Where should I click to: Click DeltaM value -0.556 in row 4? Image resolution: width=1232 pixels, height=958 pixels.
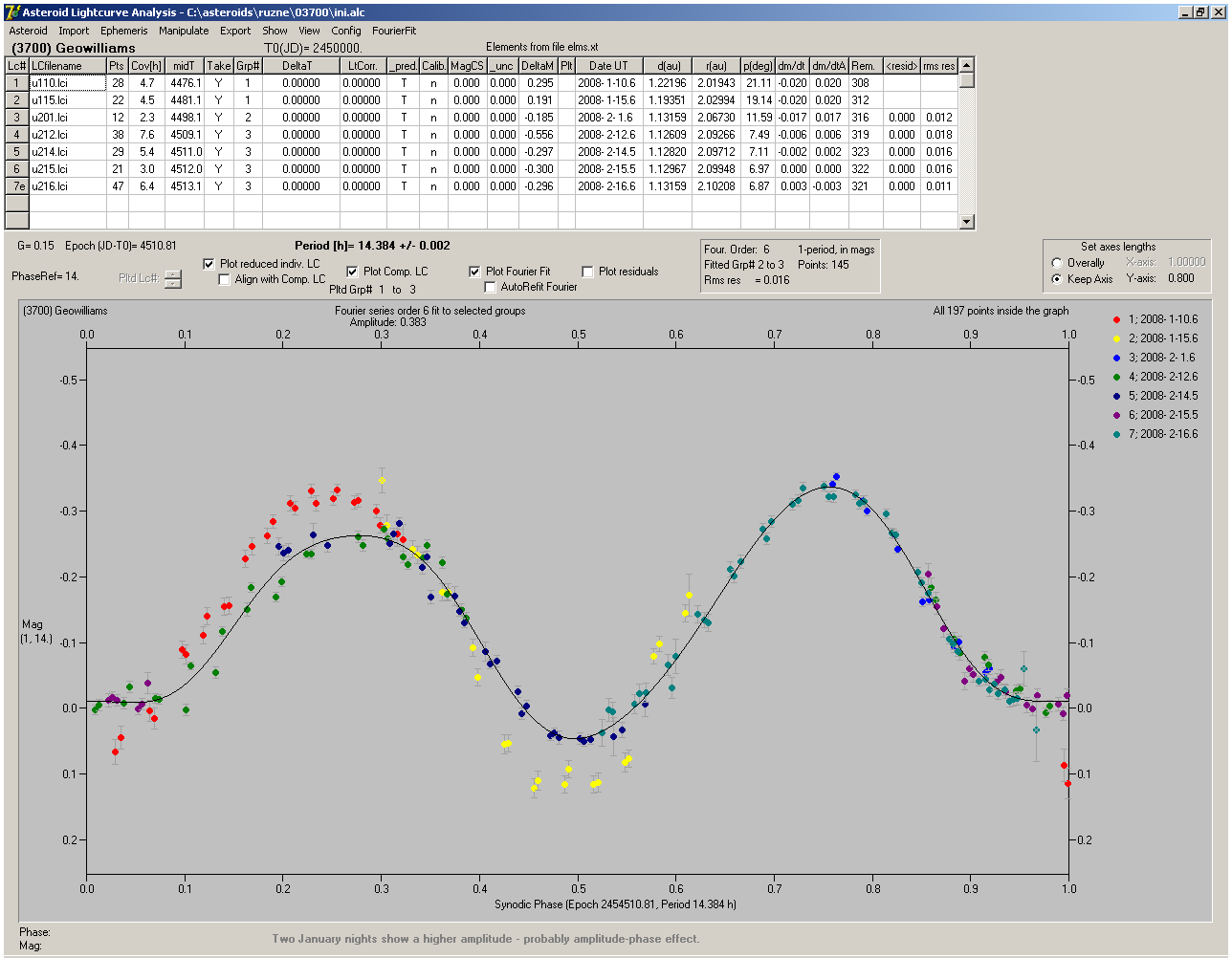click(539, 135)
